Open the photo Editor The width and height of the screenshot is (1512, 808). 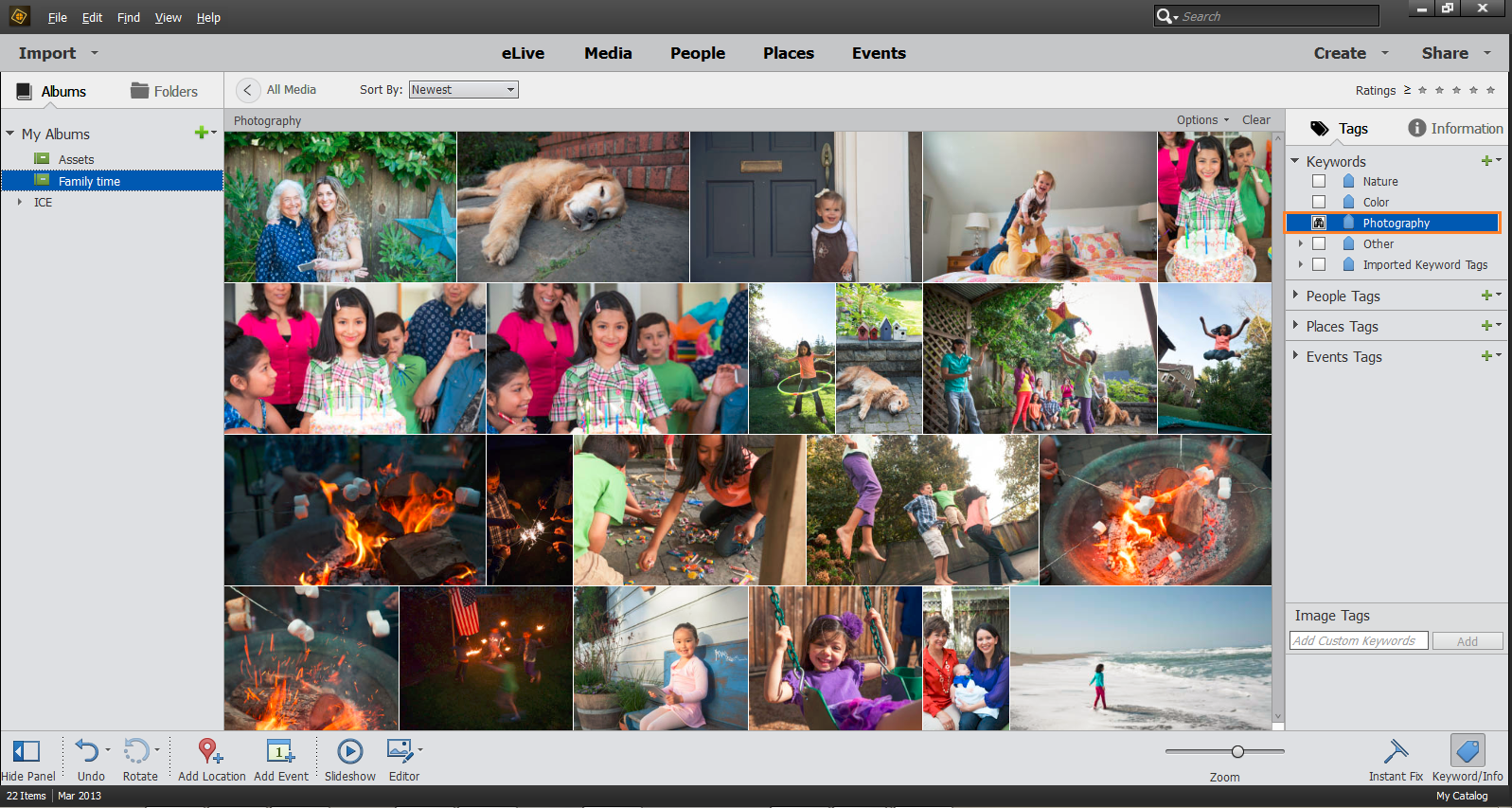(x=400, y=752)
